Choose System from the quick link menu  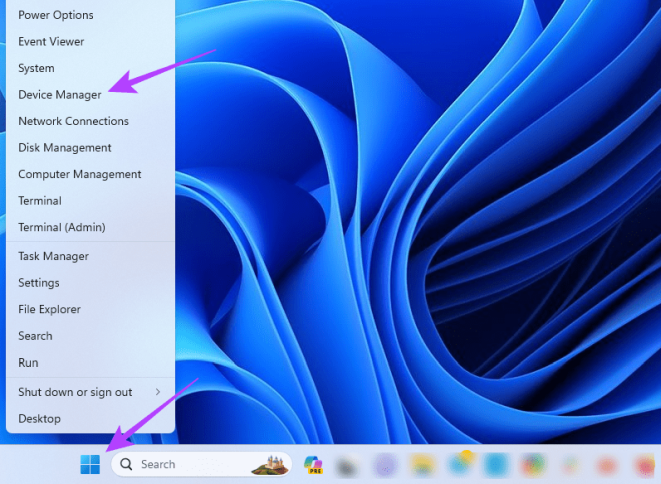[x=36, y=68]
